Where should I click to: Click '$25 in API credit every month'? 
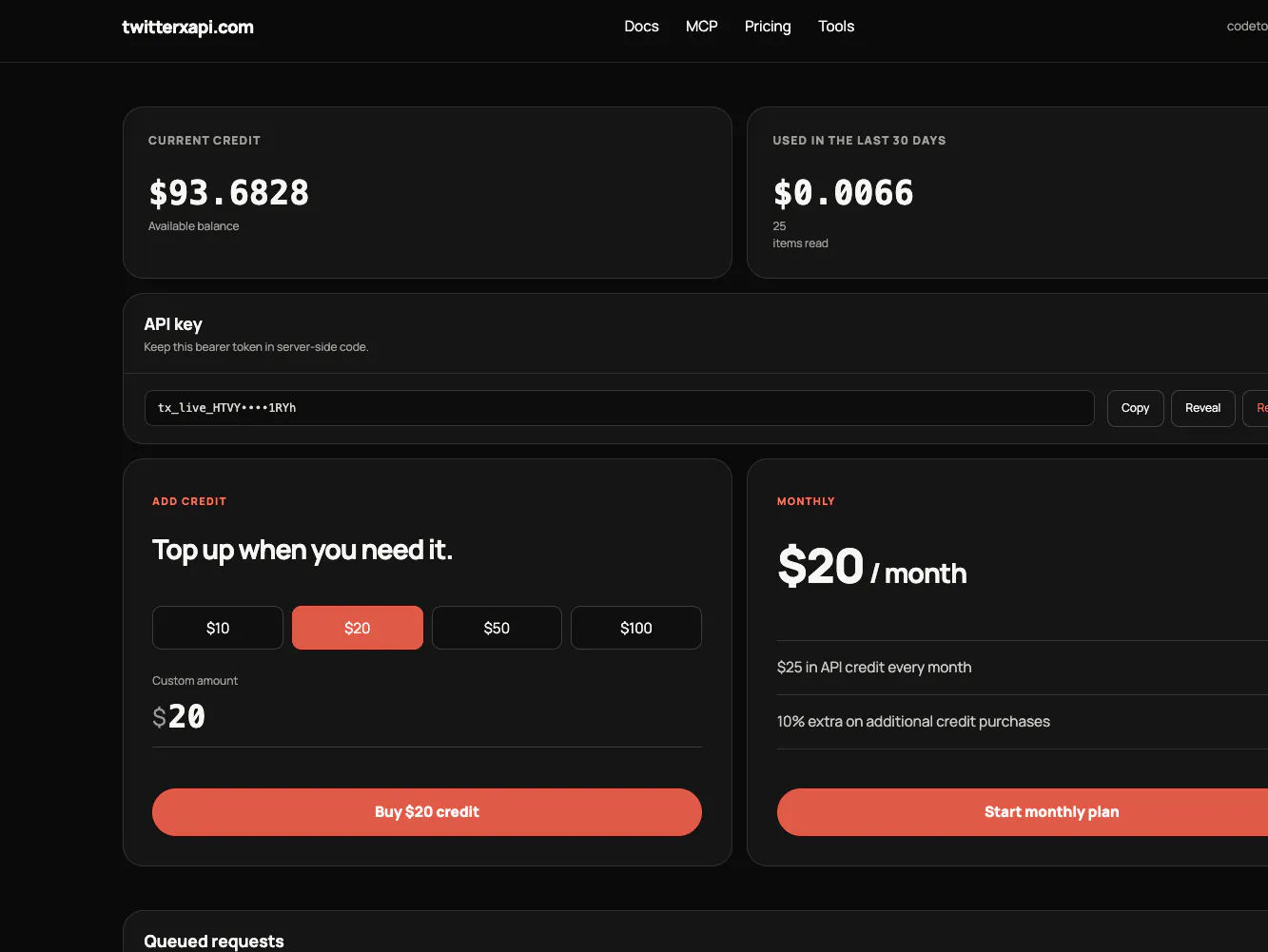(874, 668)
